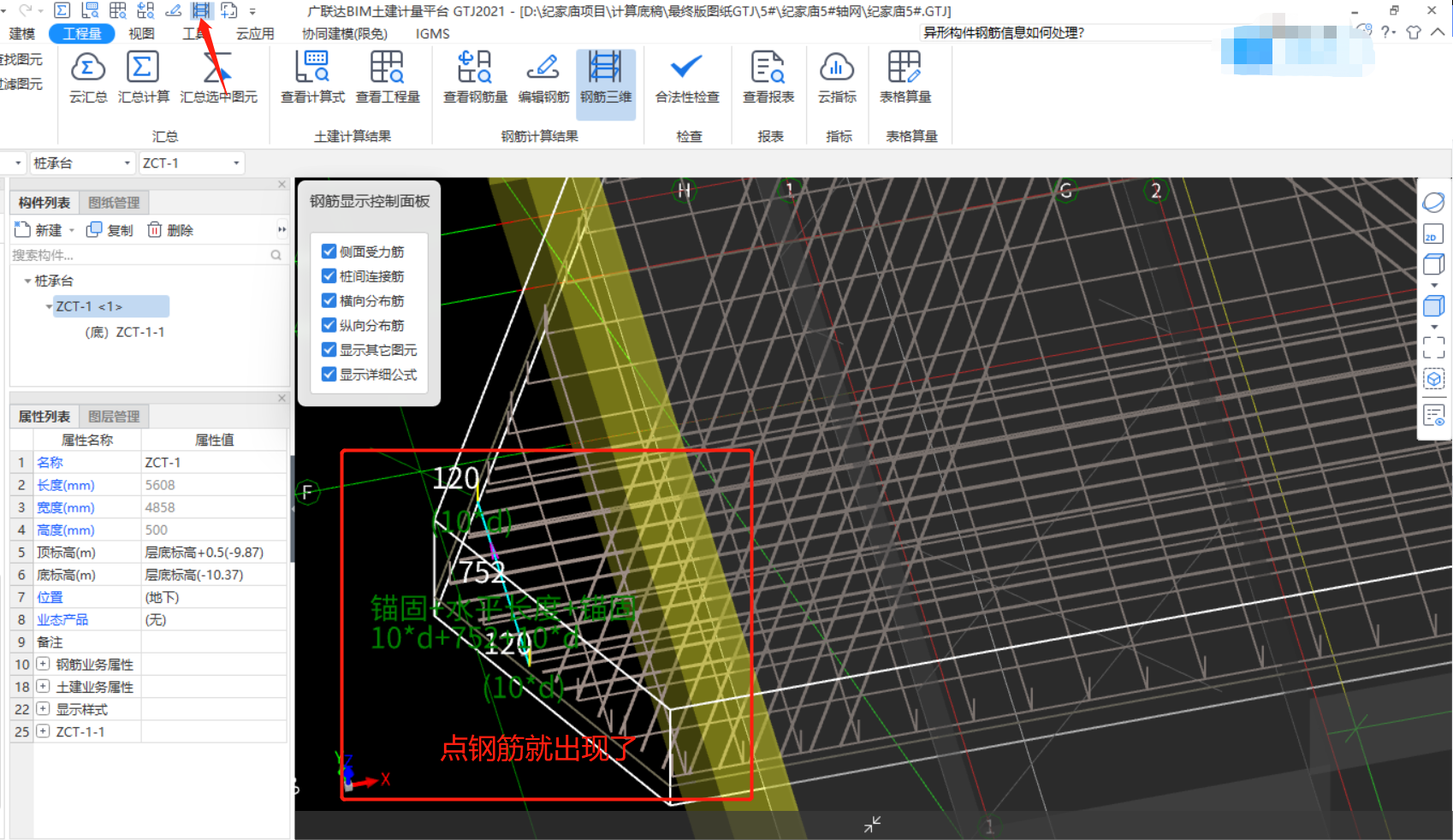Expand ZCT-1-1 property group

[43, 731]
